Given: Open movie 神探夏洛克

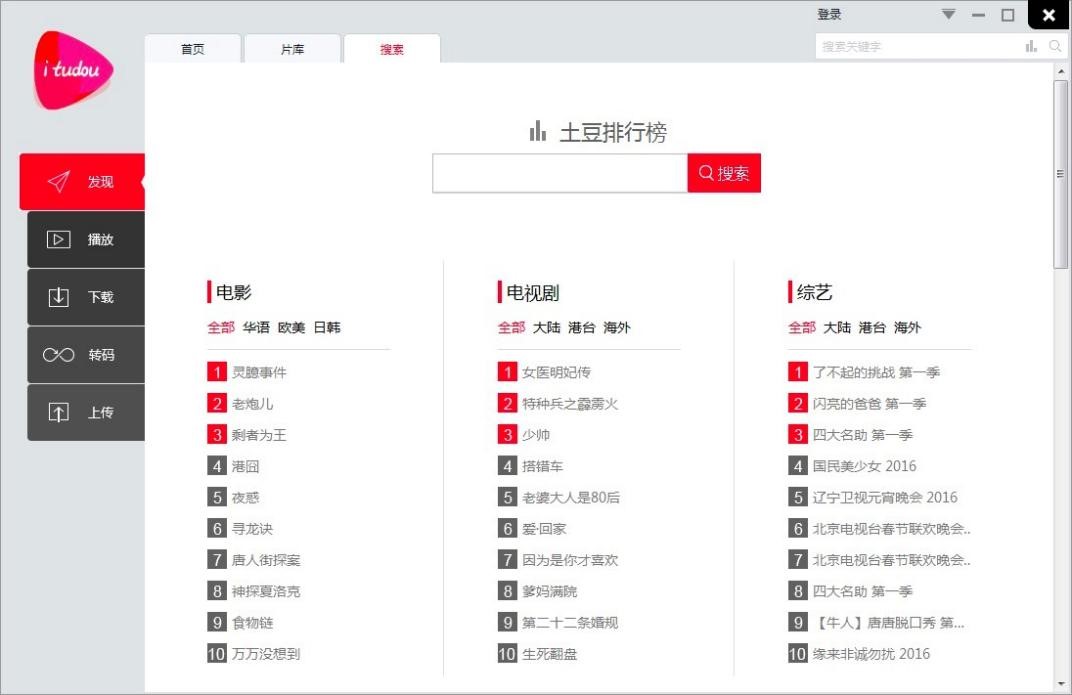Looking at the screenshot, I should tap(266, 591).
